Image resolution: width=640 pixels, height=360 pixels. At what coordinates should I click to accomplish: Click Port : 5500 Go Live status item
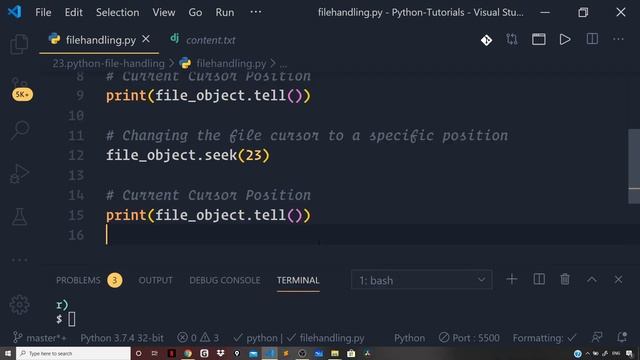[x=469, y=338]
